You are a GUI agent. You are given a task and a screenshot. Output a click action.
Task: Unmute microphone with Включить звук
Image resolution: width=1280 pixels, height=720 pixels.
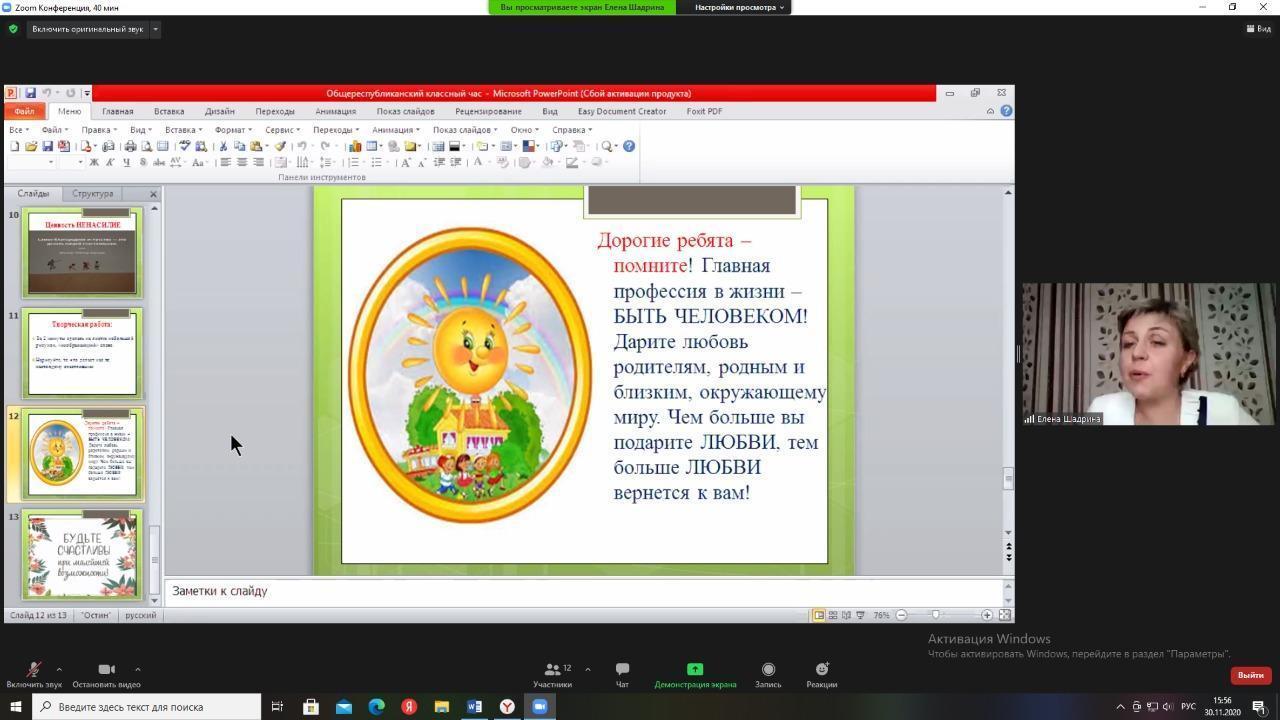coord(33,675)
